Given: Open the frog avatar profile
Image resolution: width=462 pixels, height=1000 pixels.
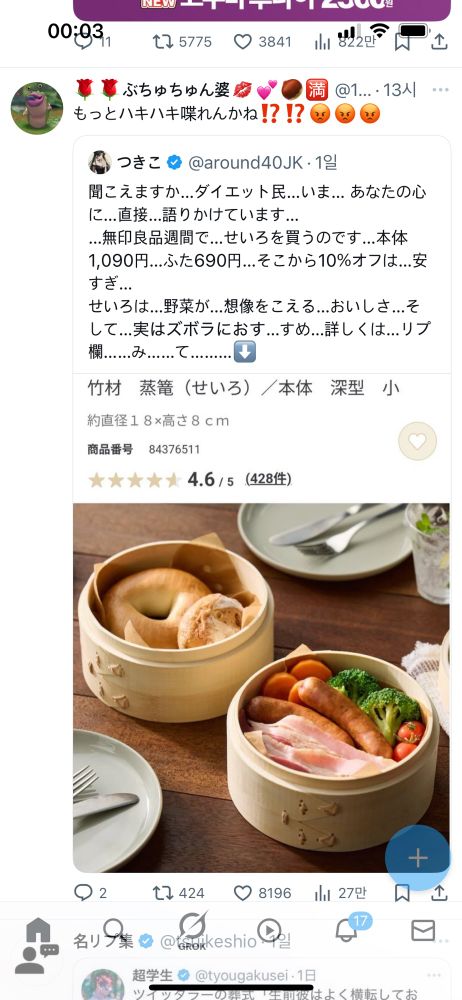Looking at the screenshot, I should click(37, 108).
